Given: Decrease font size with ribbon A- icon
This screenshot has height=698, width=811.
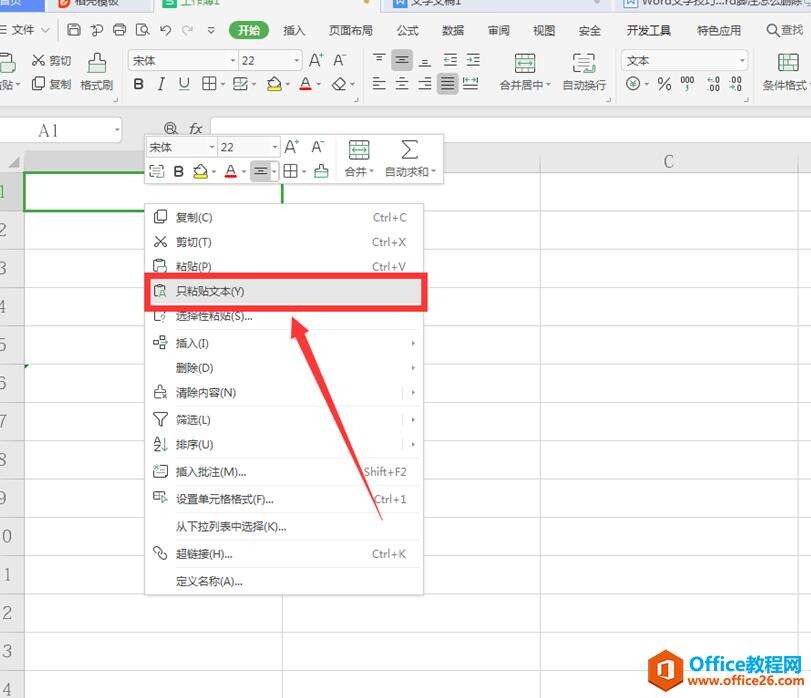Looking at the screenshot, I should click(x=339, y=60).
